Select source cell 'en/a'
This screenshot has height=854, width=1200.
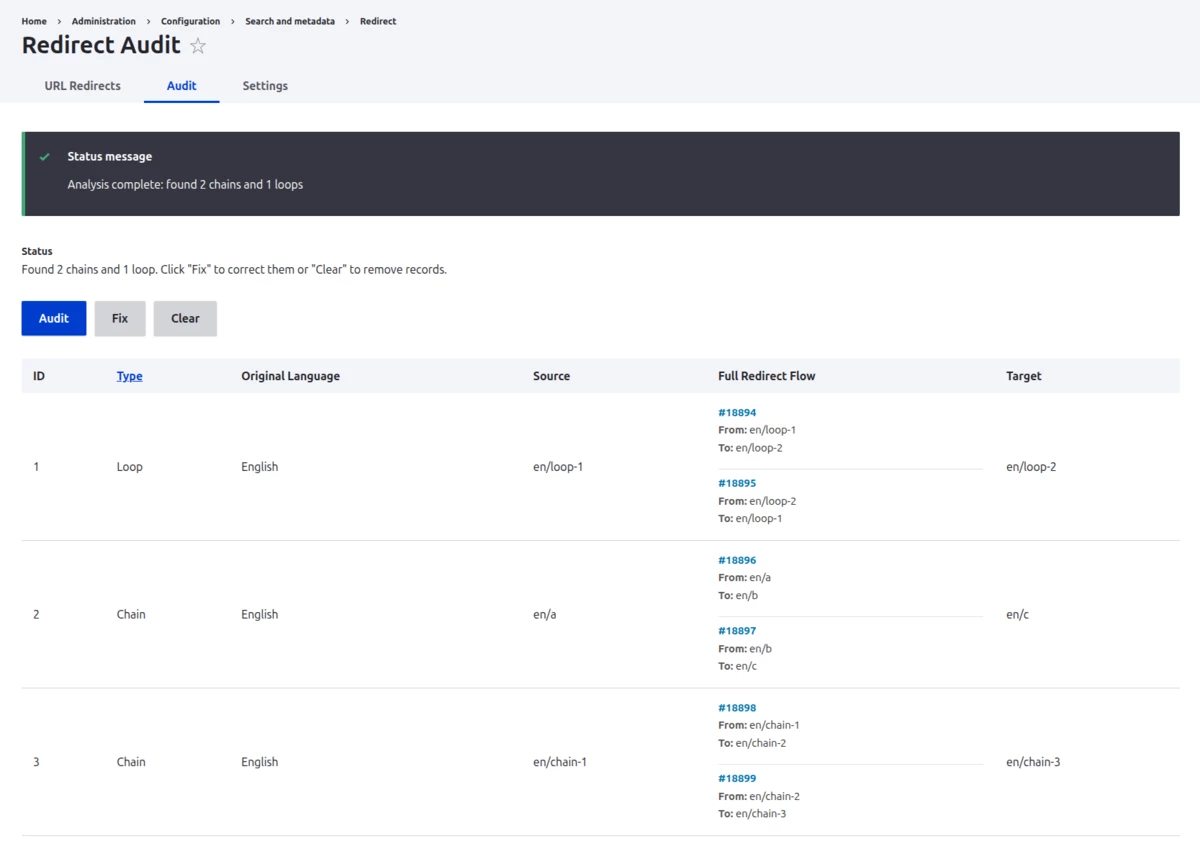point(545,614)
